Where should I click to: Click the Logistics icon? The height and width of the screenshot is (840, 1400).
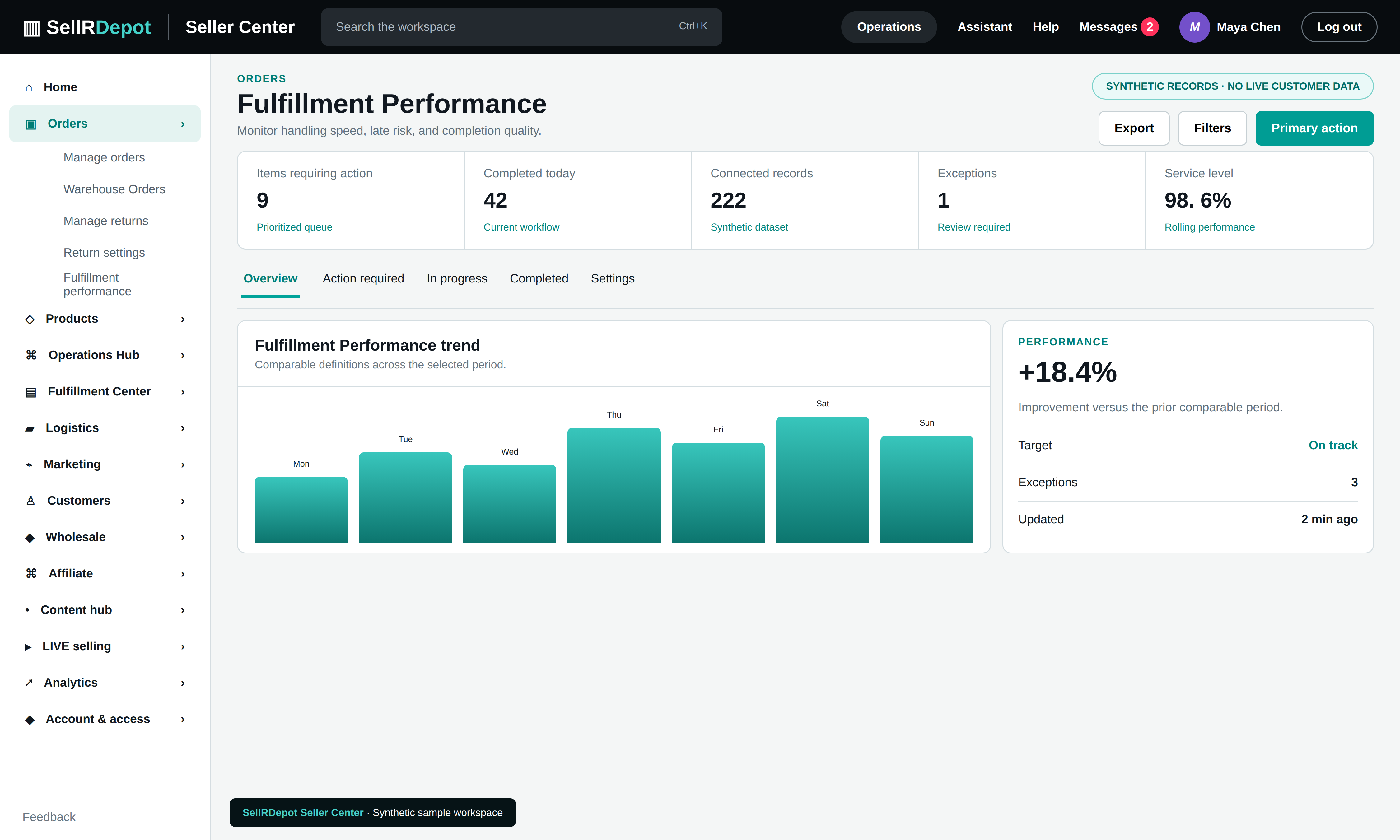(30, 428)
